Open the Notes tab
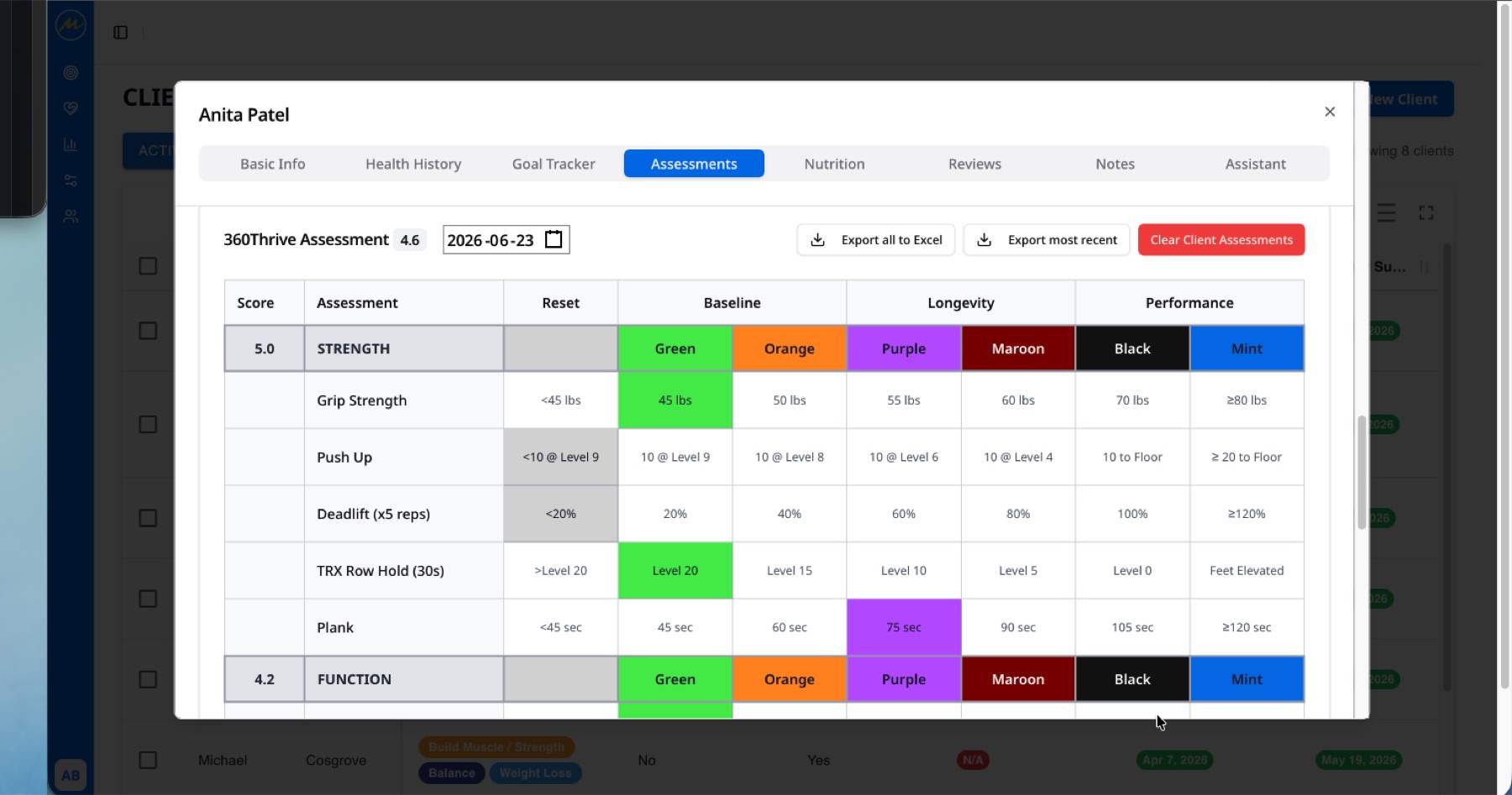The width and height of the screenshot is (1512, 795). [1115, 164]
